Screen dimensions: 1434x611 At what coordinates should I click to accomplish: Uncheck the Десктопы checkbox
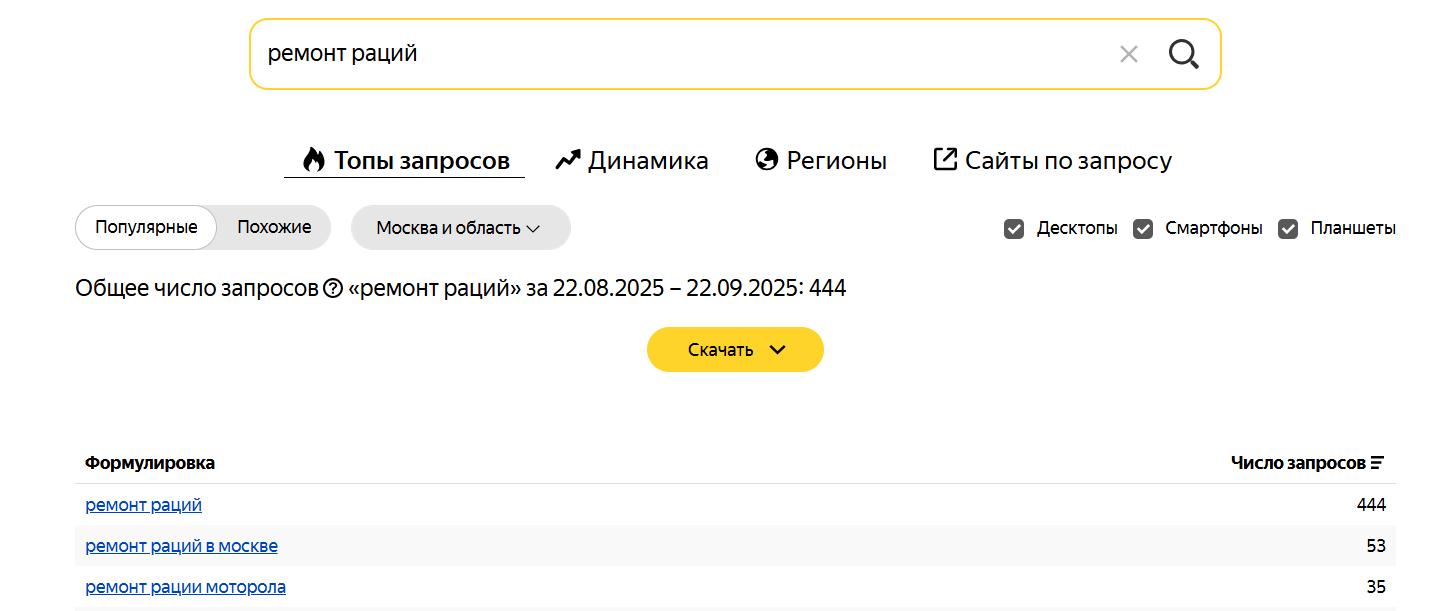[x=1014, y=229]
